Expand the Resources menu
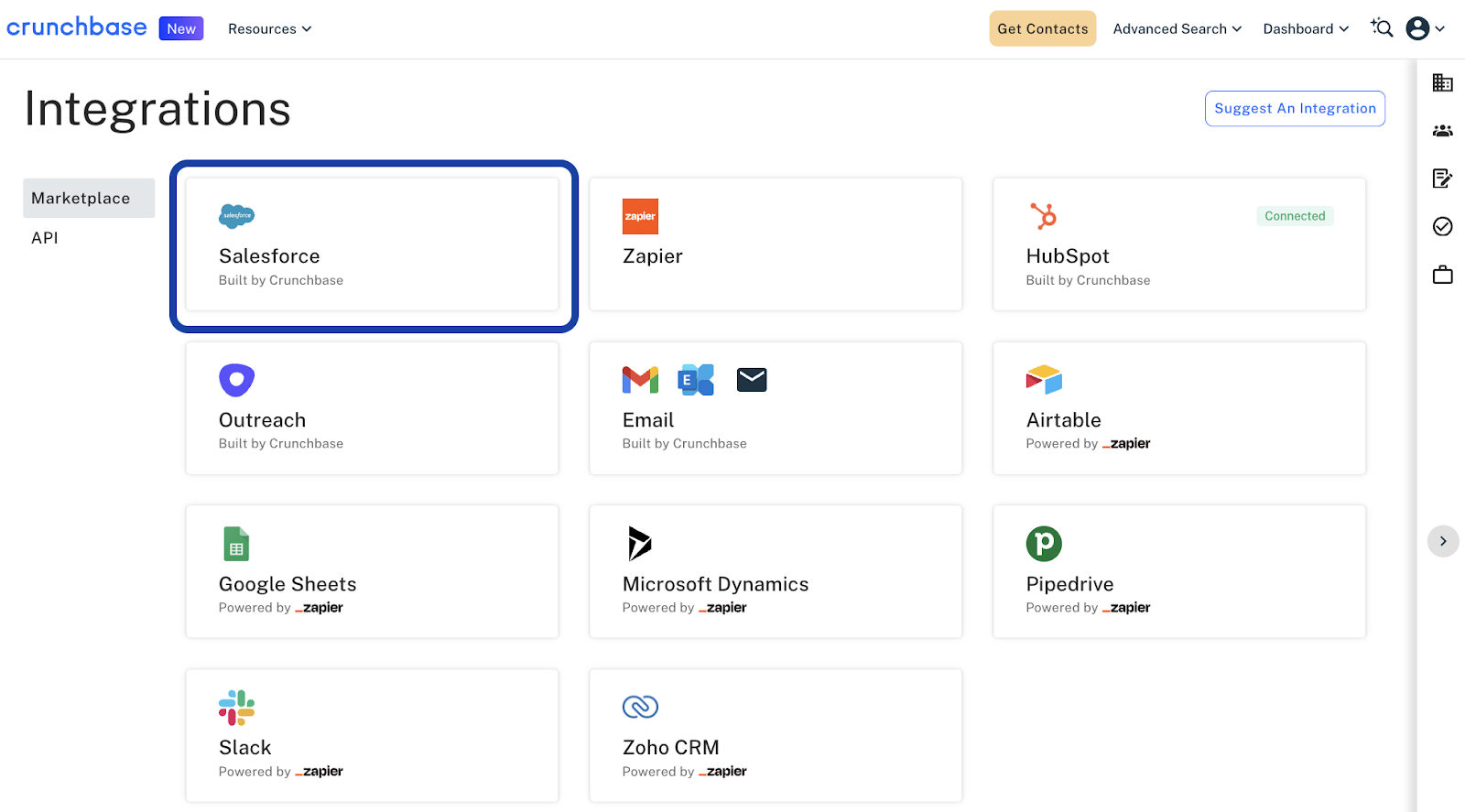Viewport: 1465px width, 812px height. 270,29
